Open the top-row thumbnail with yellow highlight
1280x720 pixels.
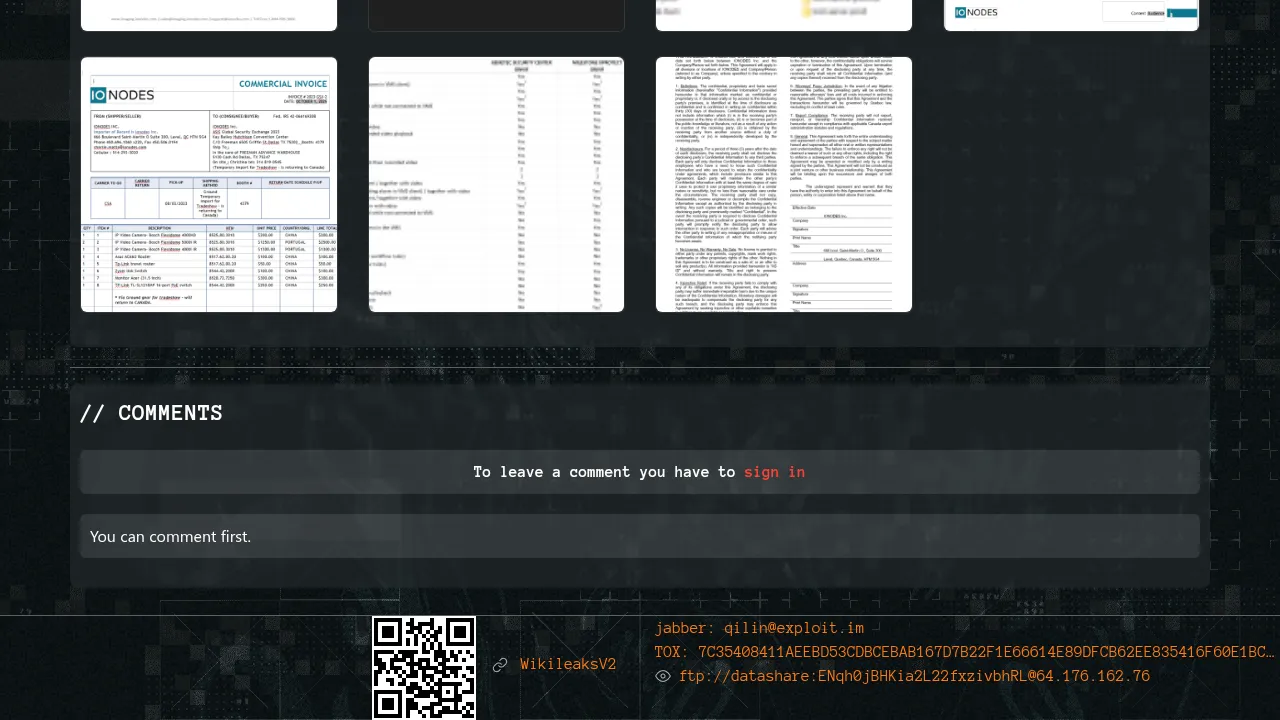(784, 14)
